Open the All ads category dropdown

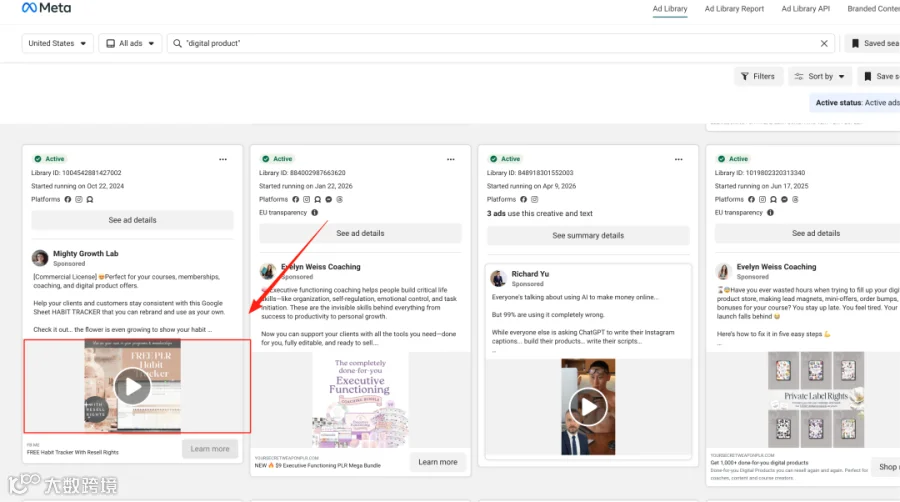(131, 43)
